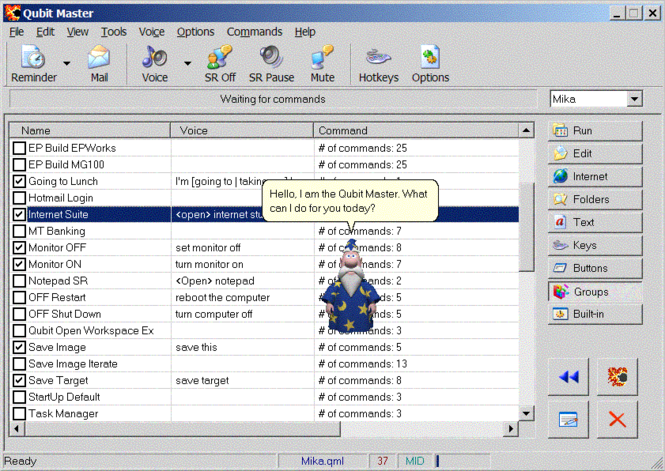The image size is (665, 471).
Task: Enable the Hotmail Login checkbox
Action: click(19, 198)
